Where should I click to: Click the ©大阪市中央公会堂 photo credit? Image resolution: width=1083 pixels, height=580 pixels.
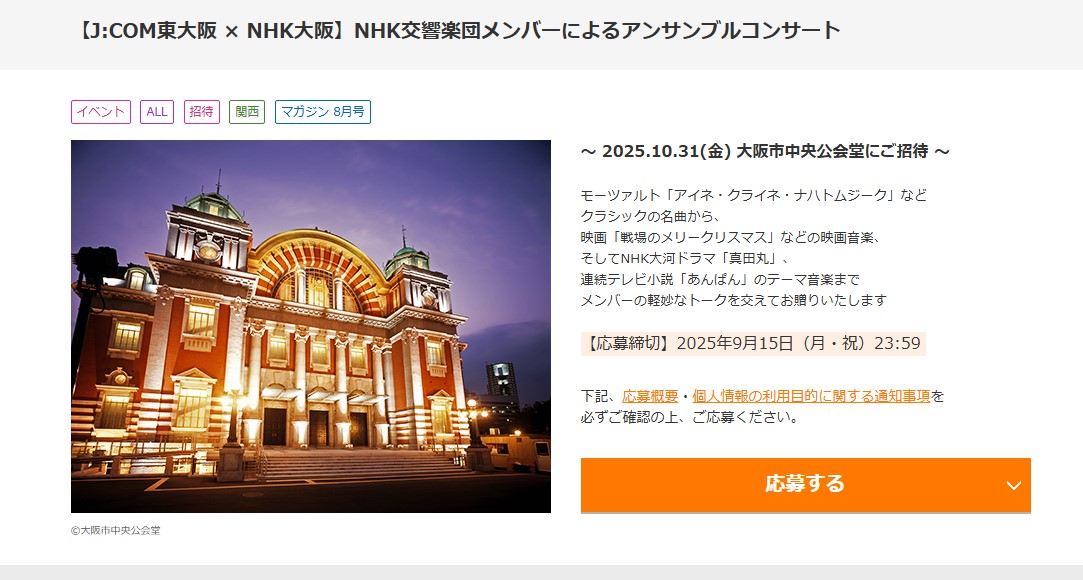115,530
